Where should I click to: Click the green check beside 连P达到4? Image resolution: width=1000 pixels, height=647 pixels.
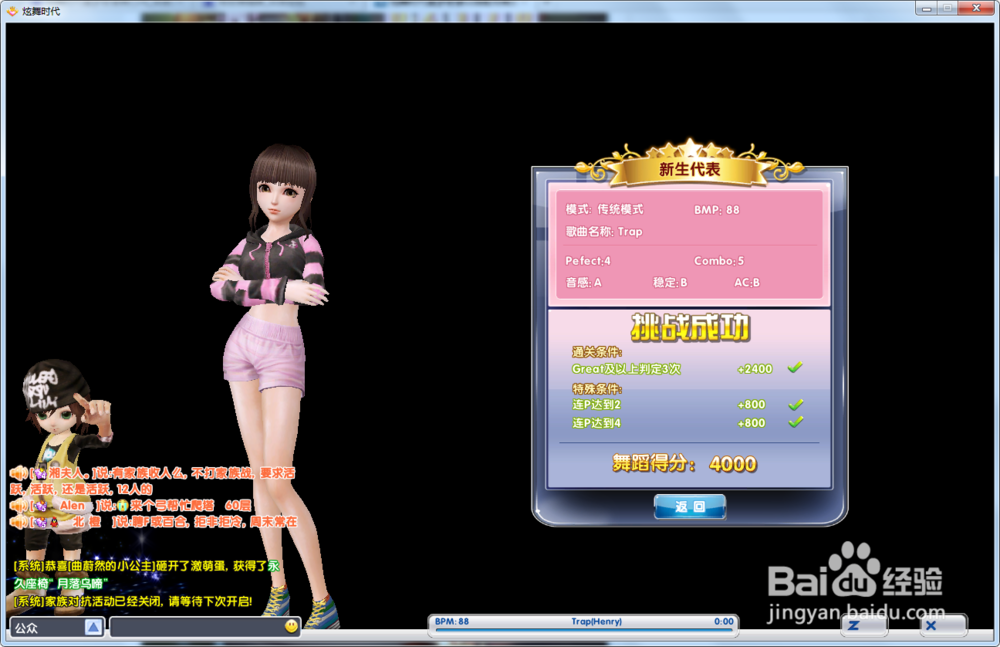coord(795,422)
